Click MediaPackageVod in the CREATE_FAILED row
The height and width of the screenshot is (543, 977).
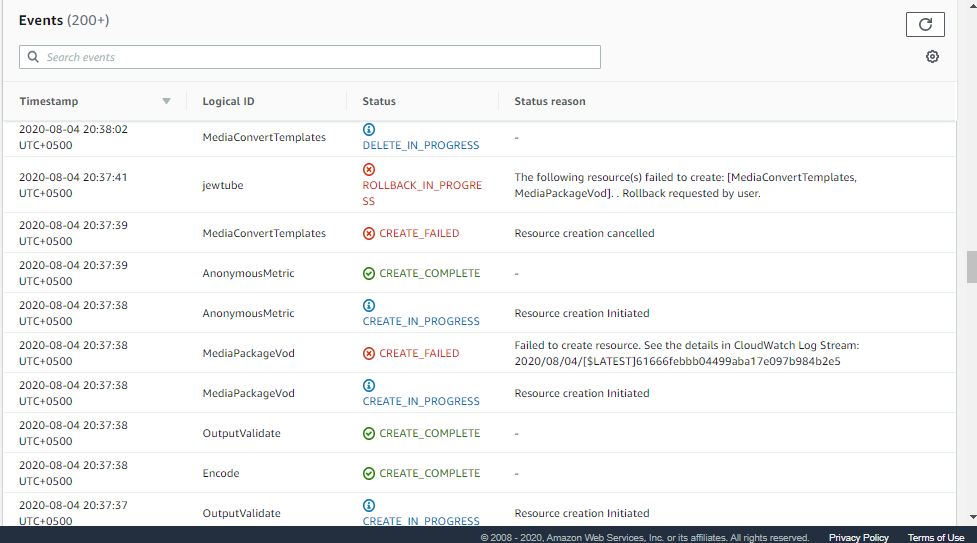[248, 353]
